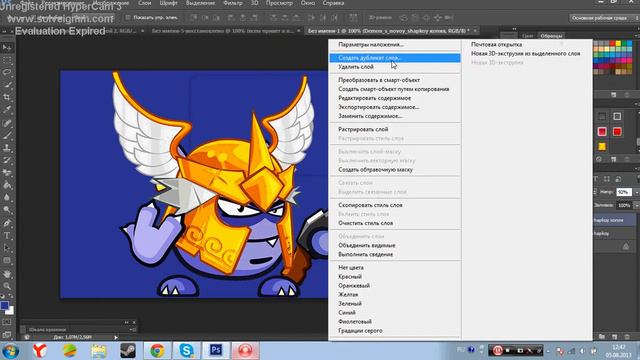
Task: Select the History Brush tool
Action: [7, 160]
